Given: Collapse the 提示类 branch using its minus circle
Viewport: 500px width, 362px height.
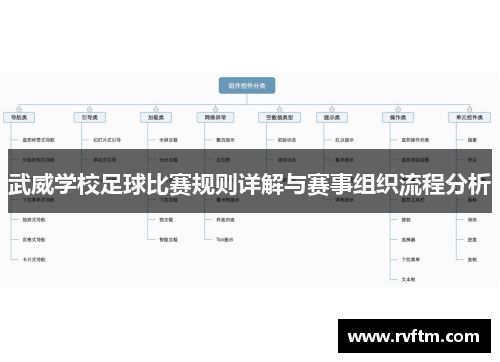Looking at the screenshot, I should pos(332,109).
